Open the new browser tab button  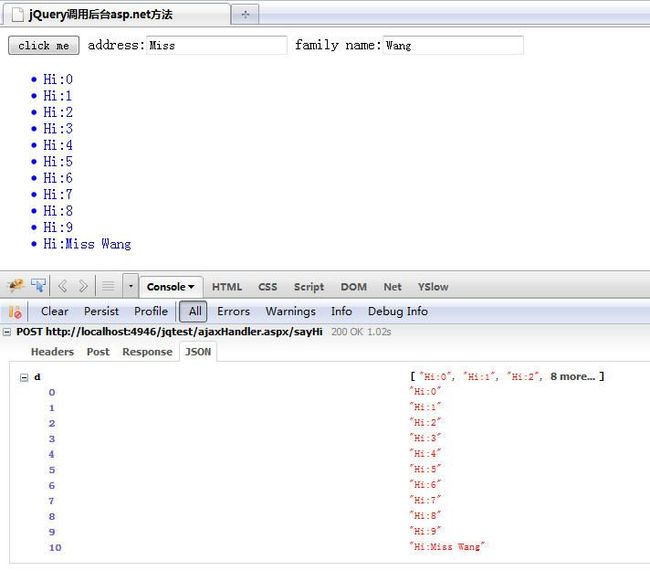pyautogui.click(x=245, y=15)
